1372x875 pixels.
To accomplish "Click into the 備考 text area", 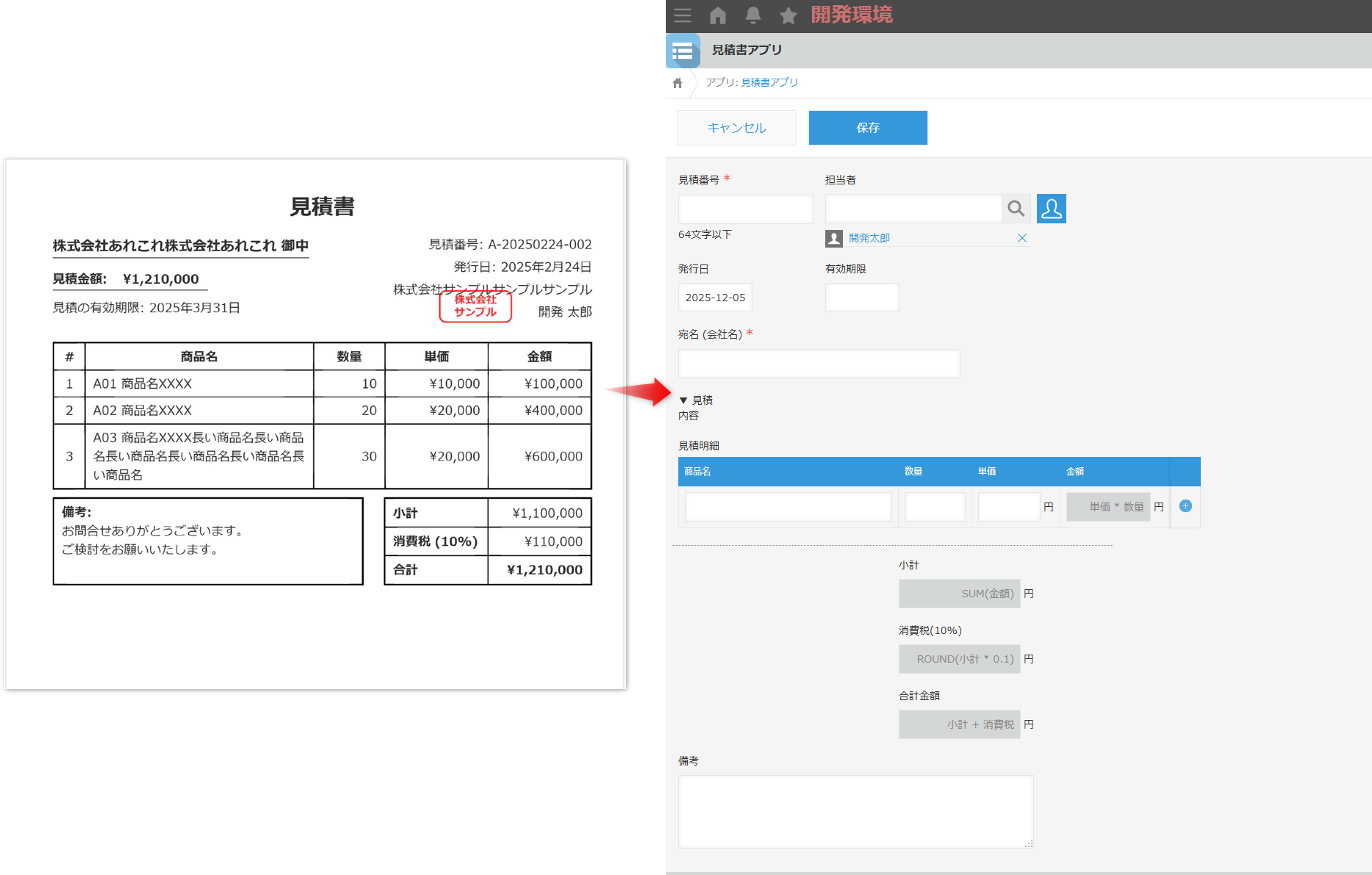I will [x=855, y=811].
